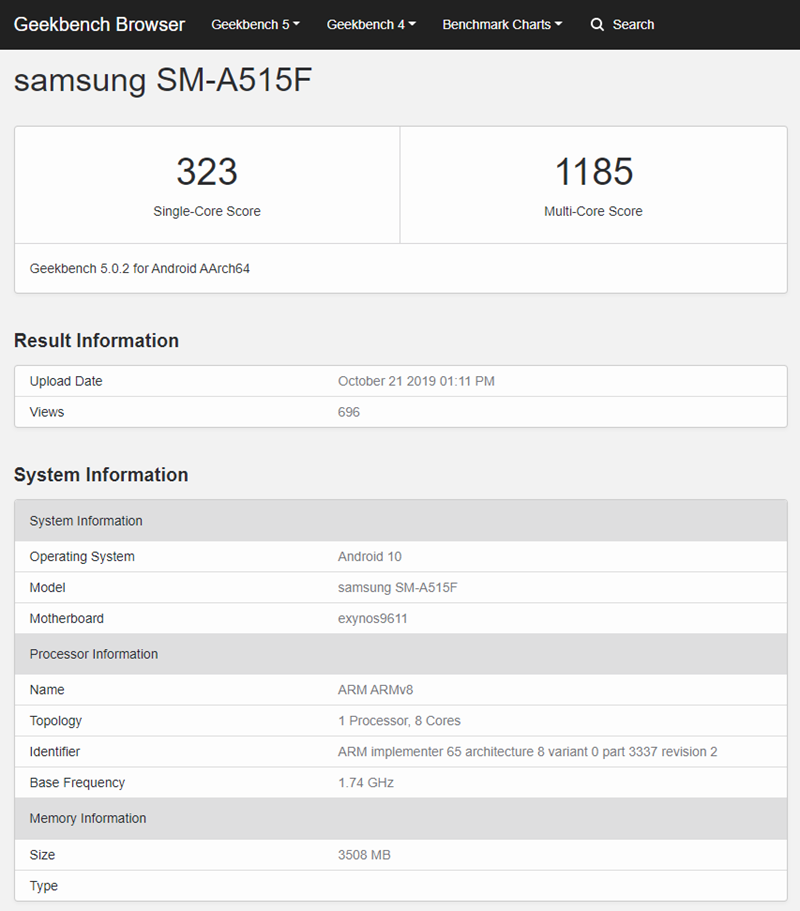
Task: Select the Processor Information header row
Action: 400,654
